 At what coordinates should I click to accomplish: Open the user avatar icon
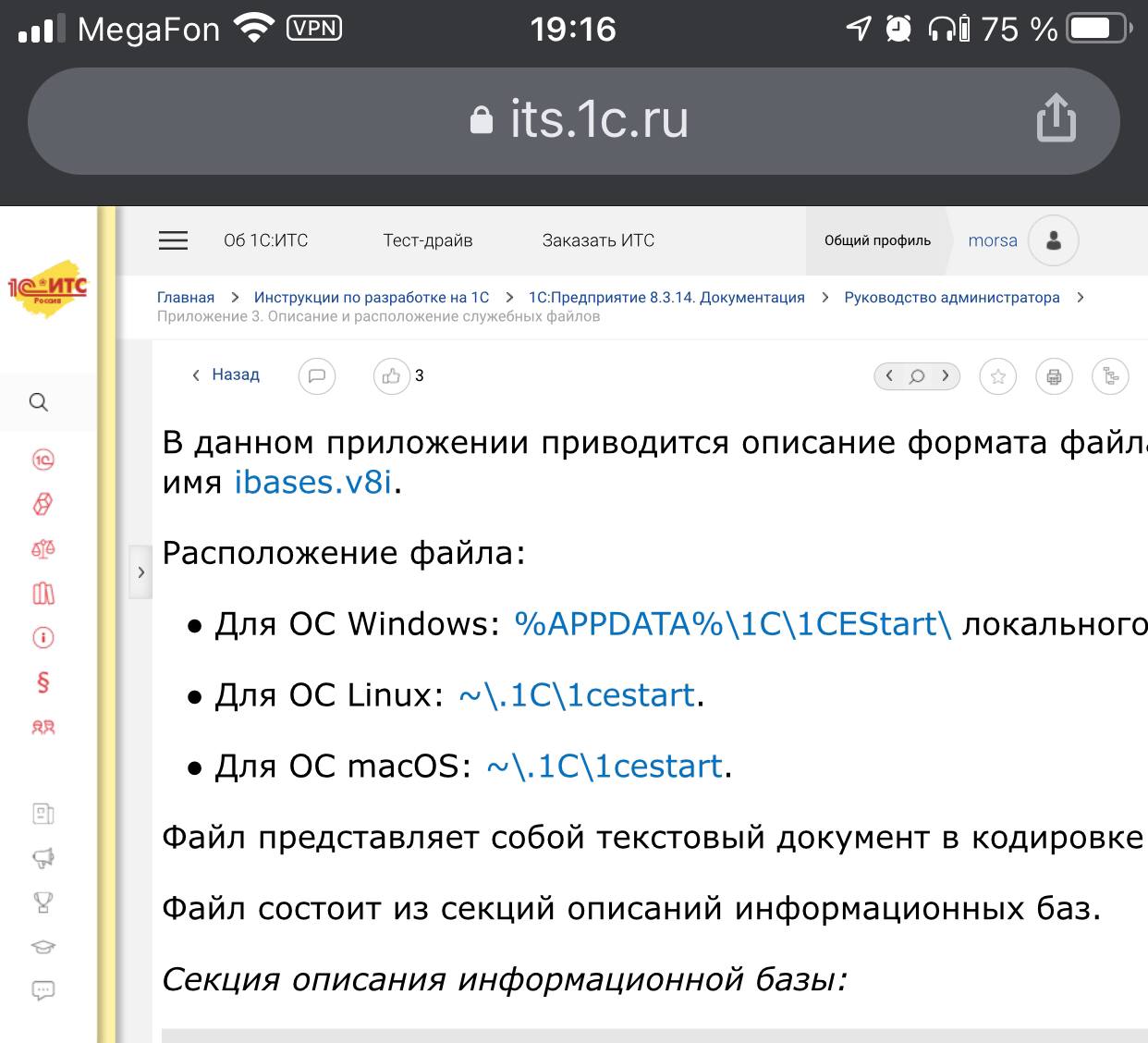(x=1053, y=240)
